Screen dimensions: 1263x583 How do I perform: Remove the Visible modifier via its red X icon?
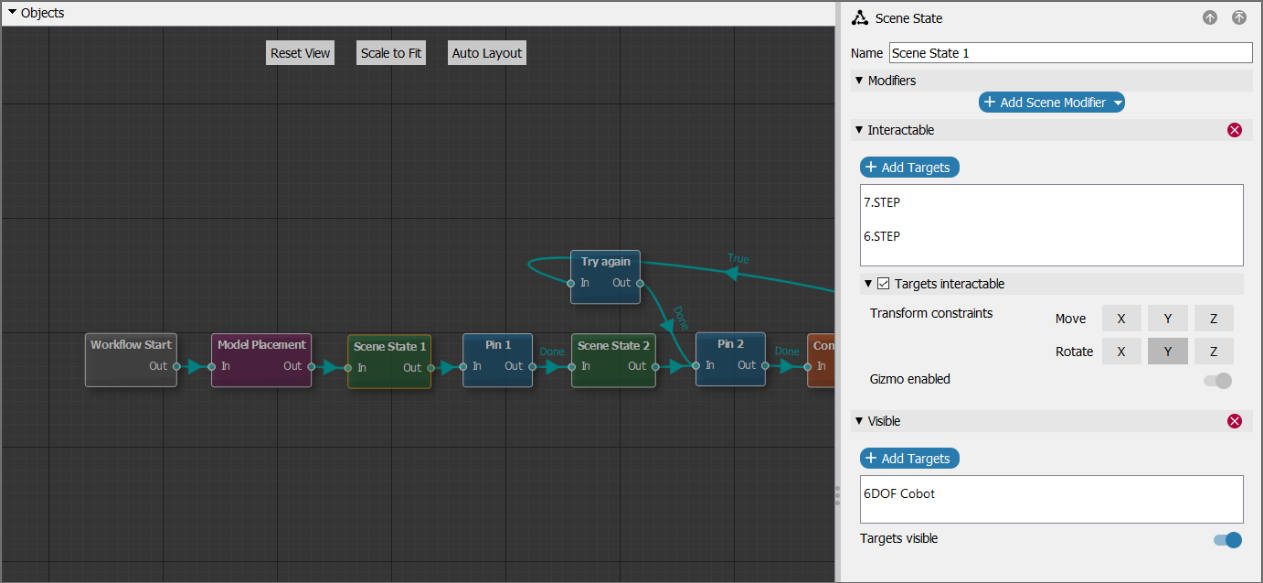[1234, 421]
